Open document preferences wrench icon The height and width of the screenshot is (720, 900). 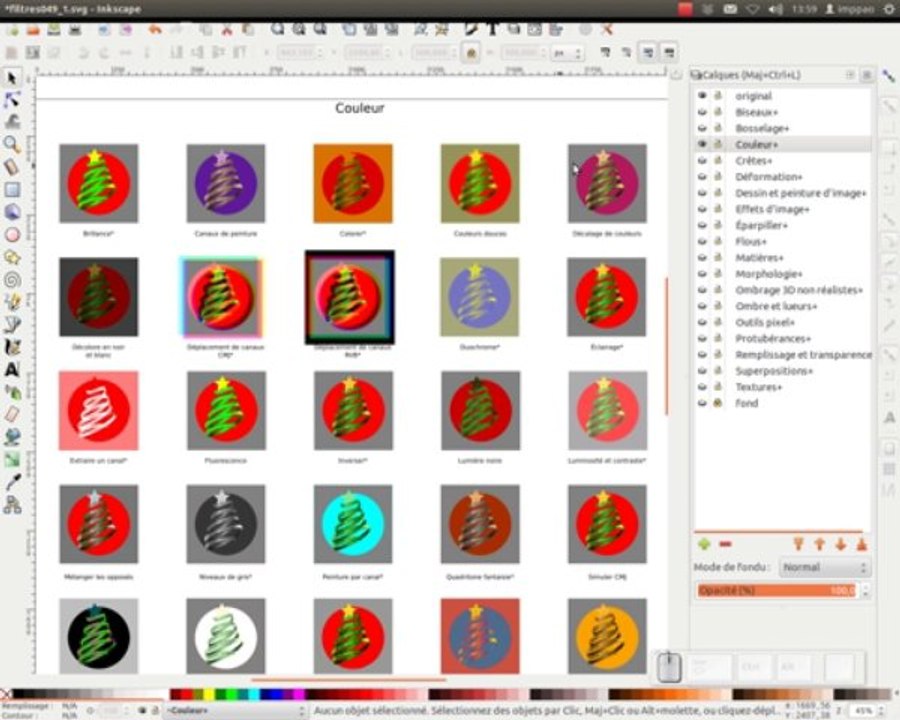(x=607, y=29)
